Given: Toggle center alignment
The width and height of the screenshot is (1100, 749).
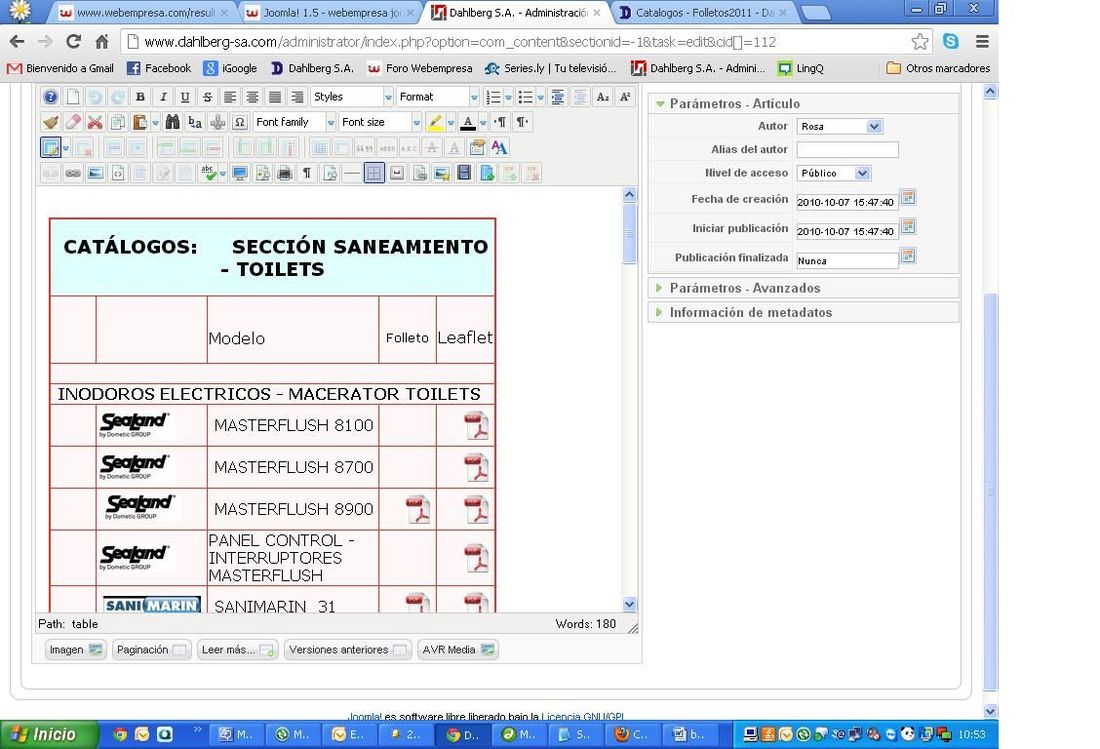Looking at the screenshot, I should [x=253, y=97].
